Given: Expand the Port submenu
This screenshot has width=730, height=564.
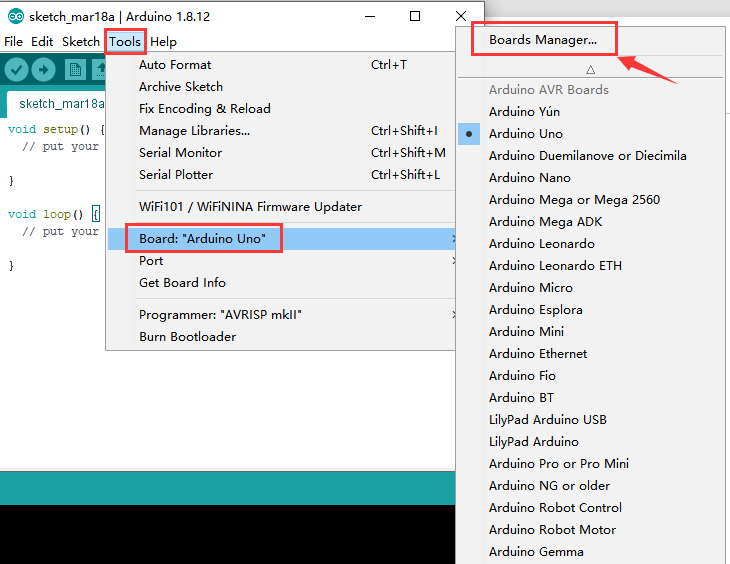Looking at the screenshot, I should (x=281, y=261).
